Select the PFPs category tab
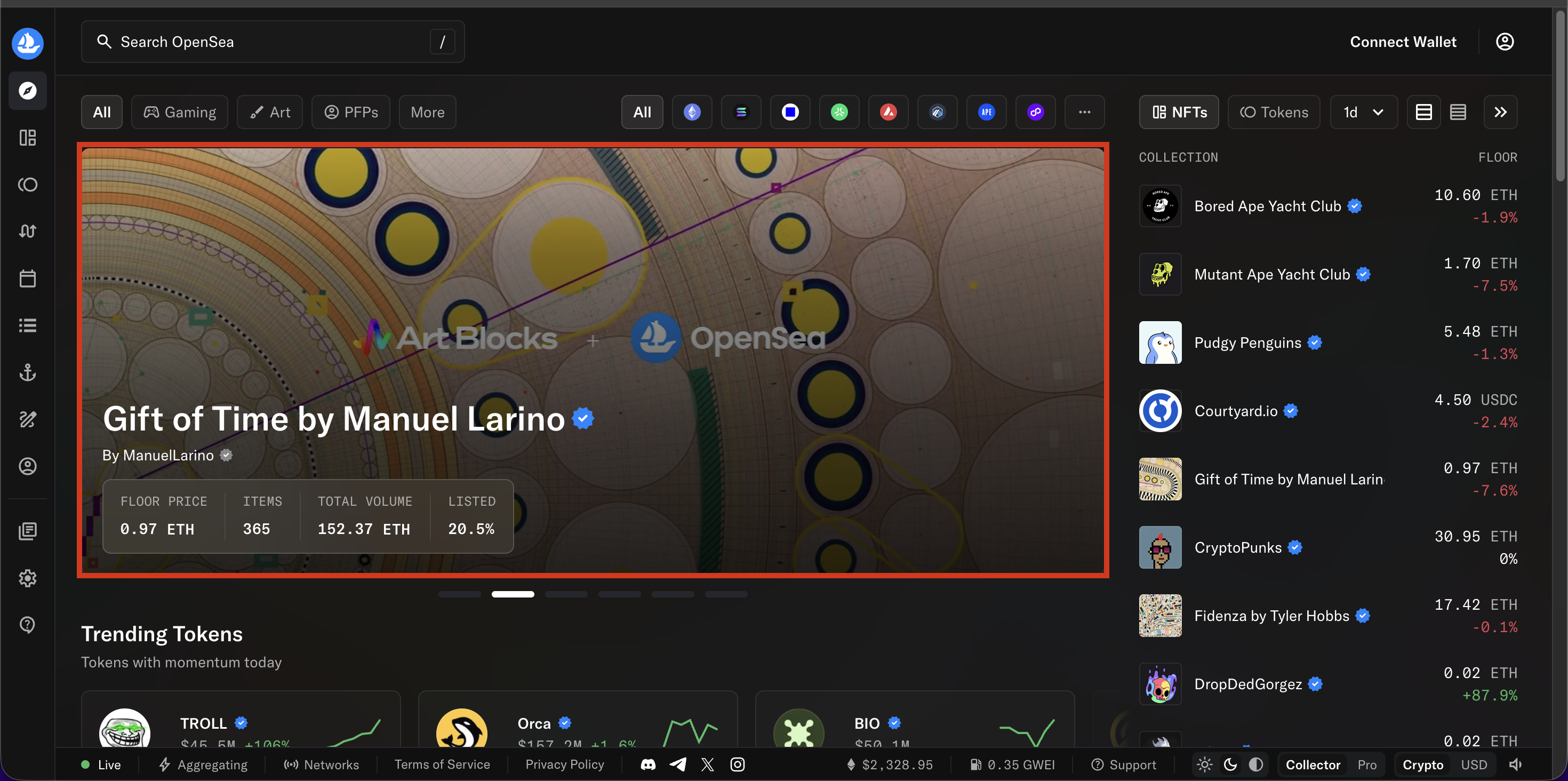The image size is (1568, 781). pos(350,112)
